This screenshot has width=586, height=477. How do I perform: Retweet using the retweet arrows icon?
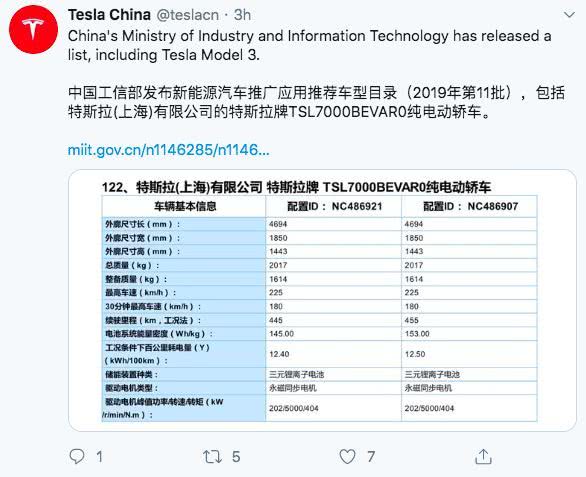(212, 457)
